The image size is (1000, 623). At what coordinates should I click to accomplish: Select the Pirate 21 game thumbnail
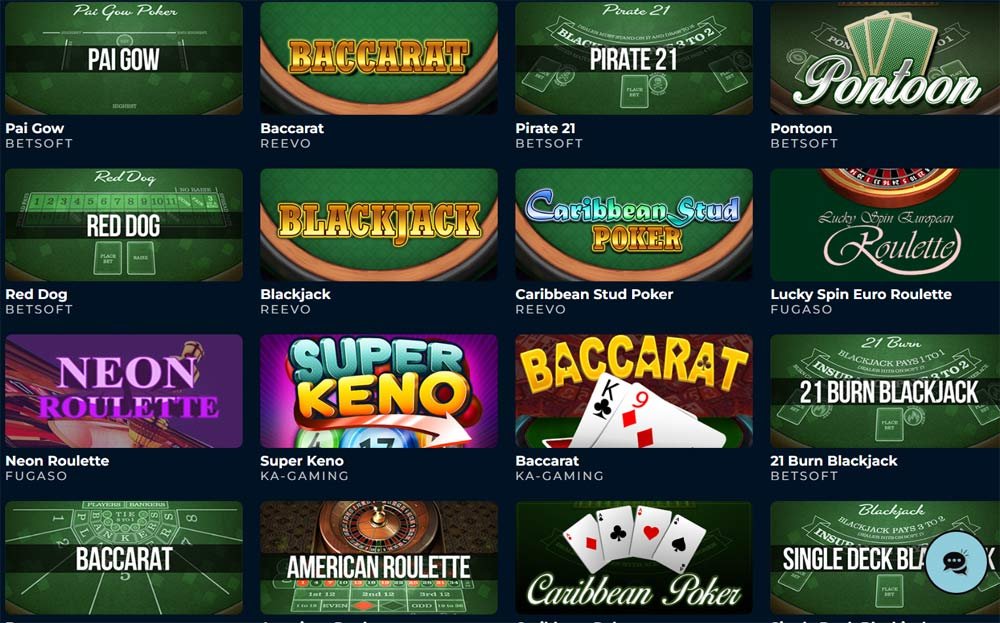[x=634, y=58]
